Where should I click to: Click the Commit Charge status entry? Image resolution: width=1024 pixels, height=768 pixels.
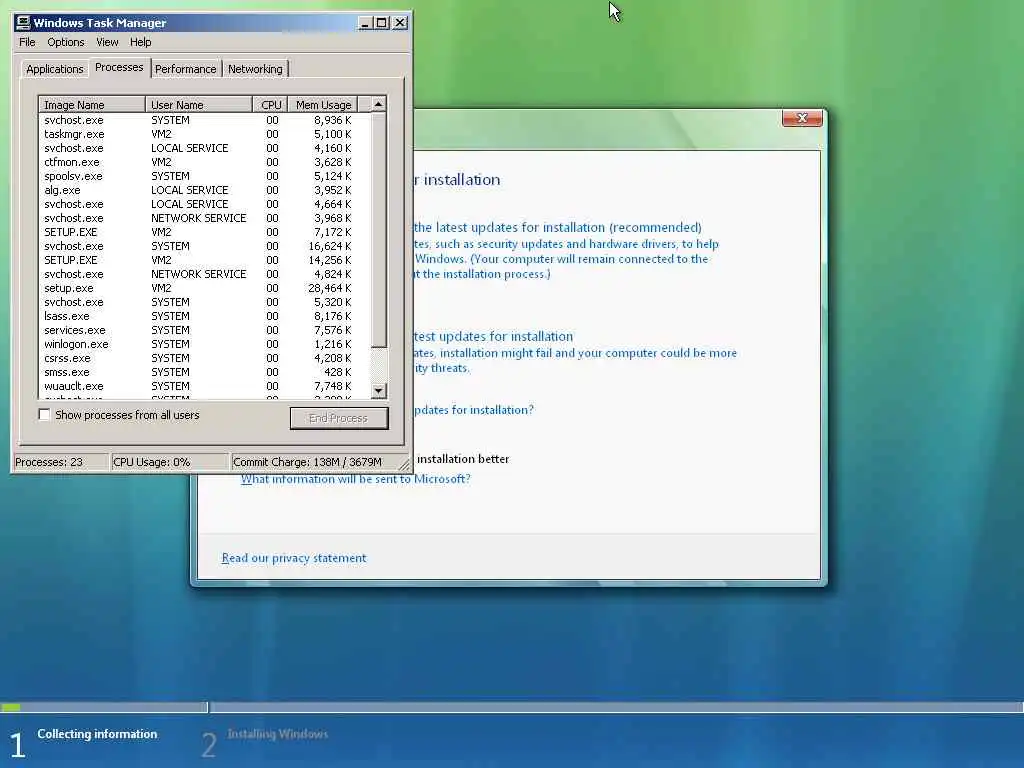tap(313, 462)
